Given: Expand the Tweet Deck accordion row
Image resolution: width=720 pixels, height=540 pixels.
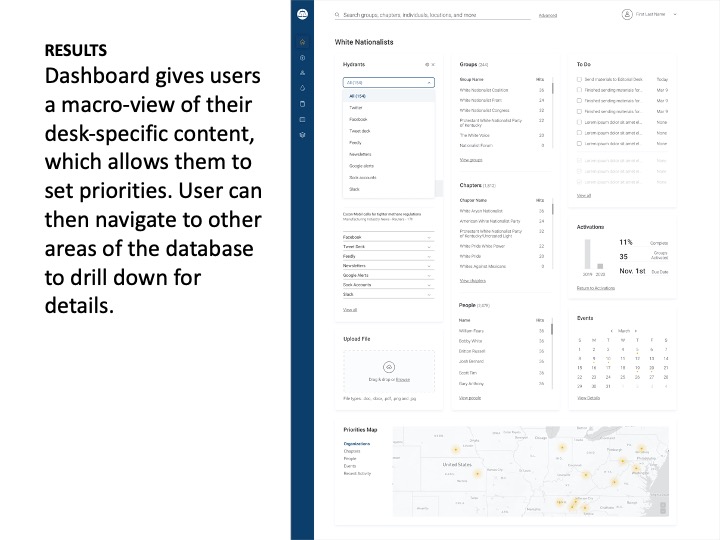Looking at the screenshot, I should (x=388, y=247).
